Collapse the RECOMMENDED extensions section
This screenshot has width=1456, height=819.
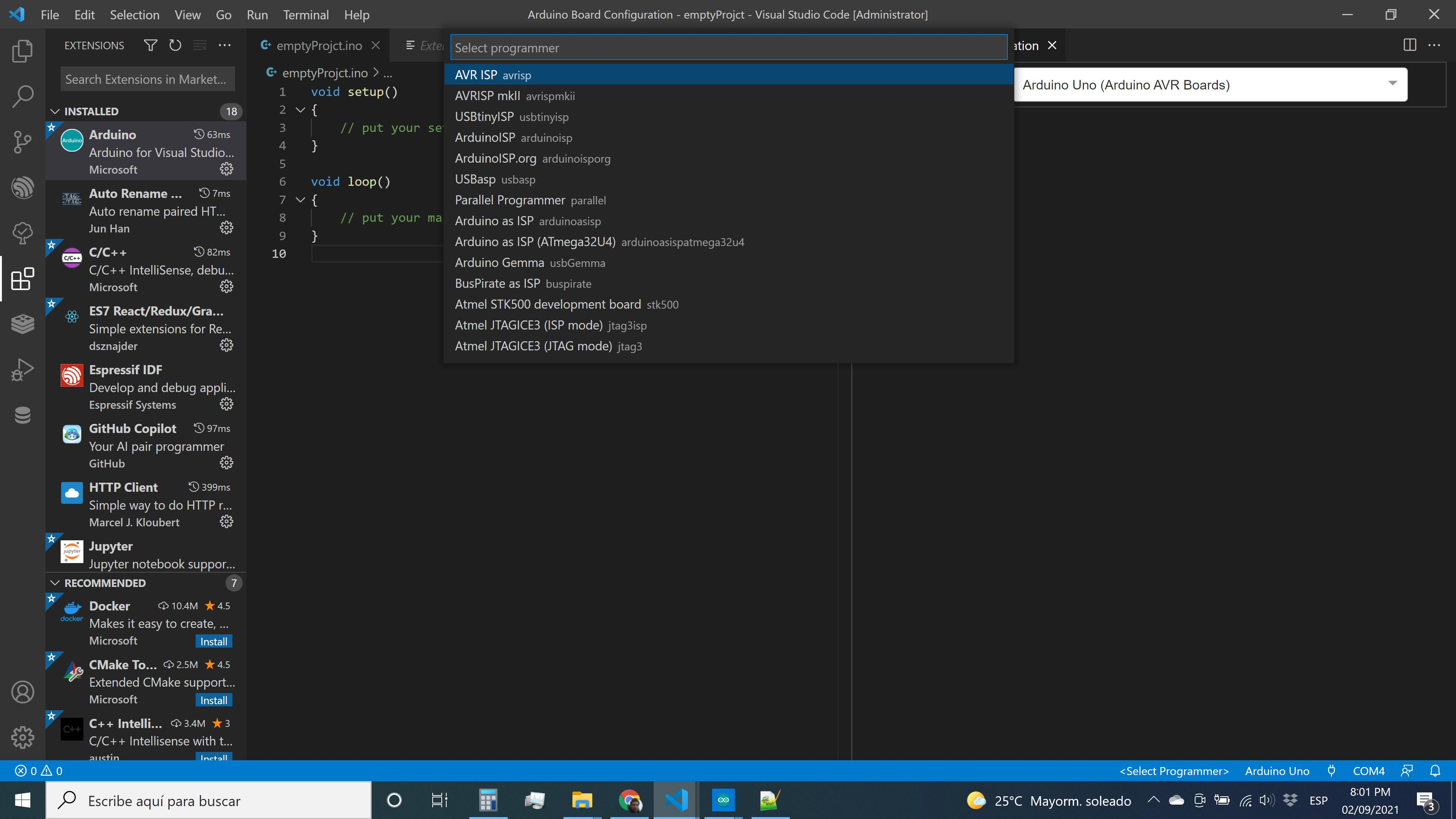55,583
